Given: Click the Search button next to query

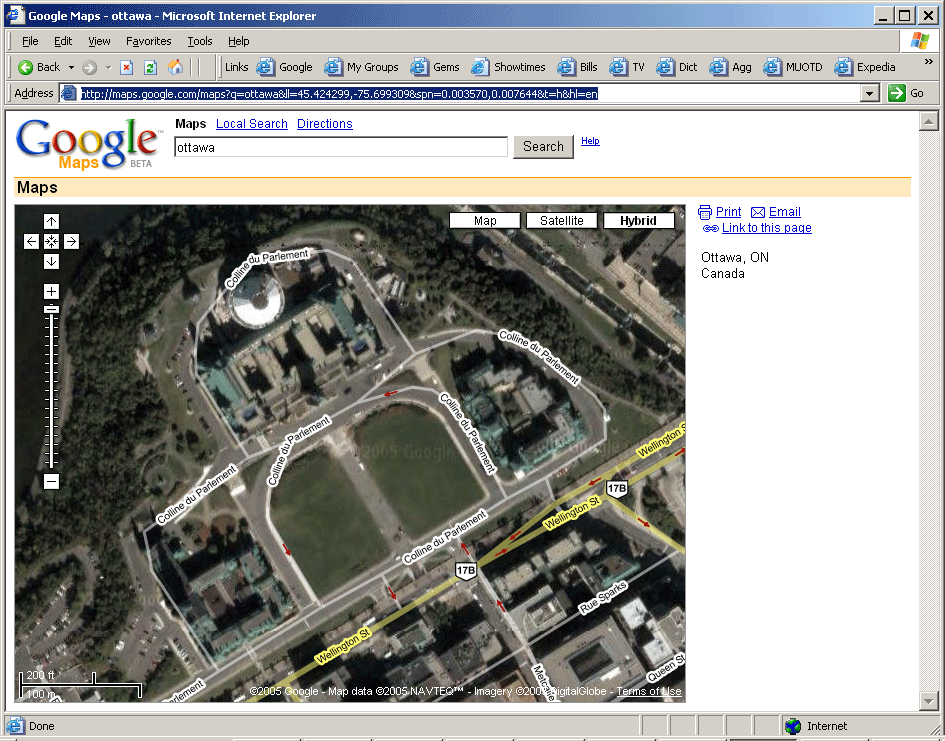Looking at the screenshot, I should tap(543, 146).
